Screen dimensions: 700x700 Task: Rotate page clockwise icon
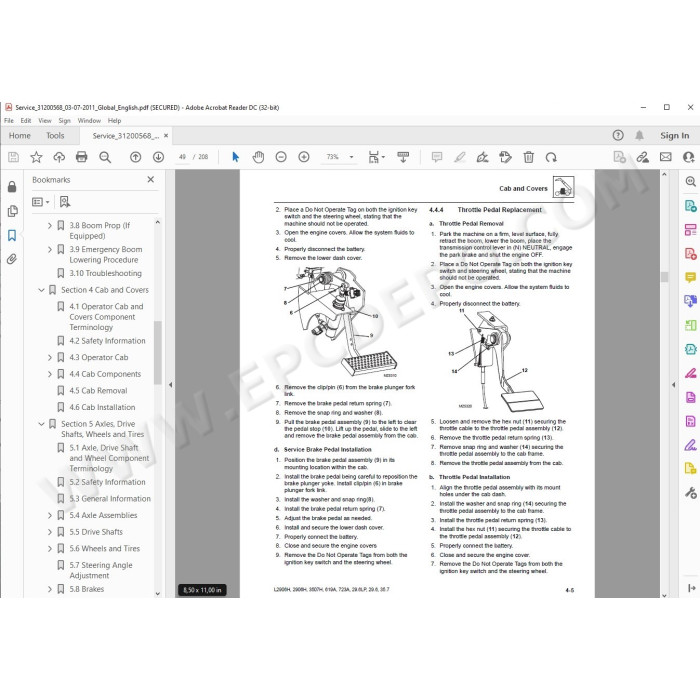coord(551,157)
